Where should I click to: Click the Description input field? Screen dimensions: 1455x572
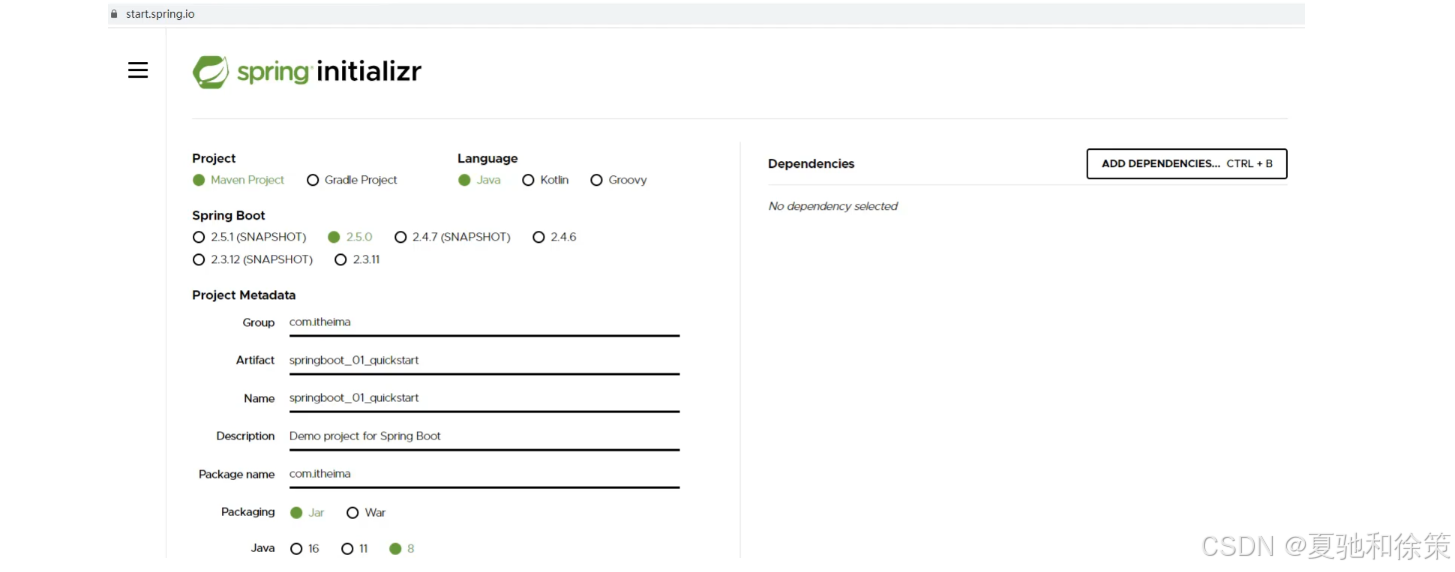(484, 437)
